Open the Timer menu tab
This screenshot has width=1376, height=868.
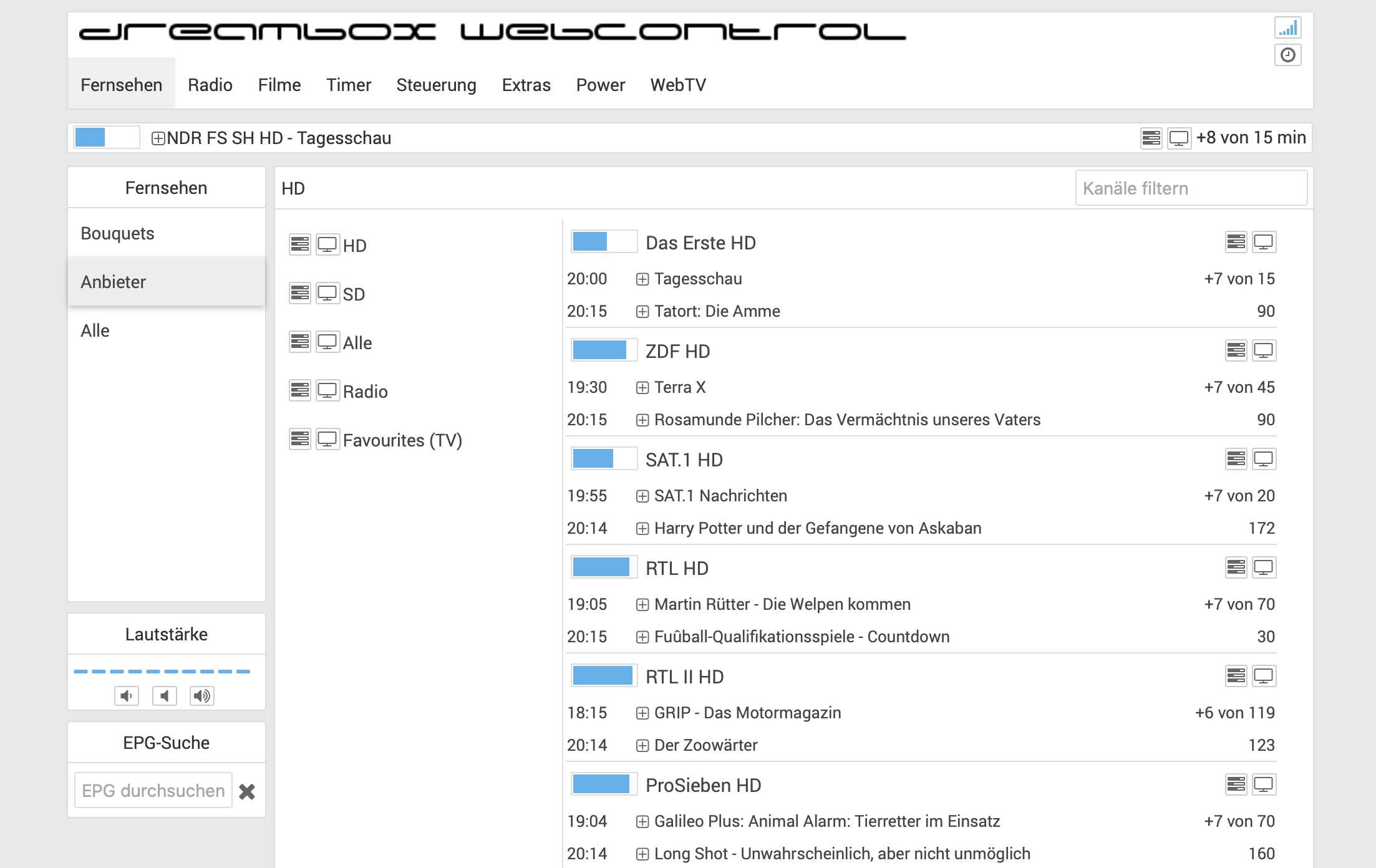pos(348,85)
